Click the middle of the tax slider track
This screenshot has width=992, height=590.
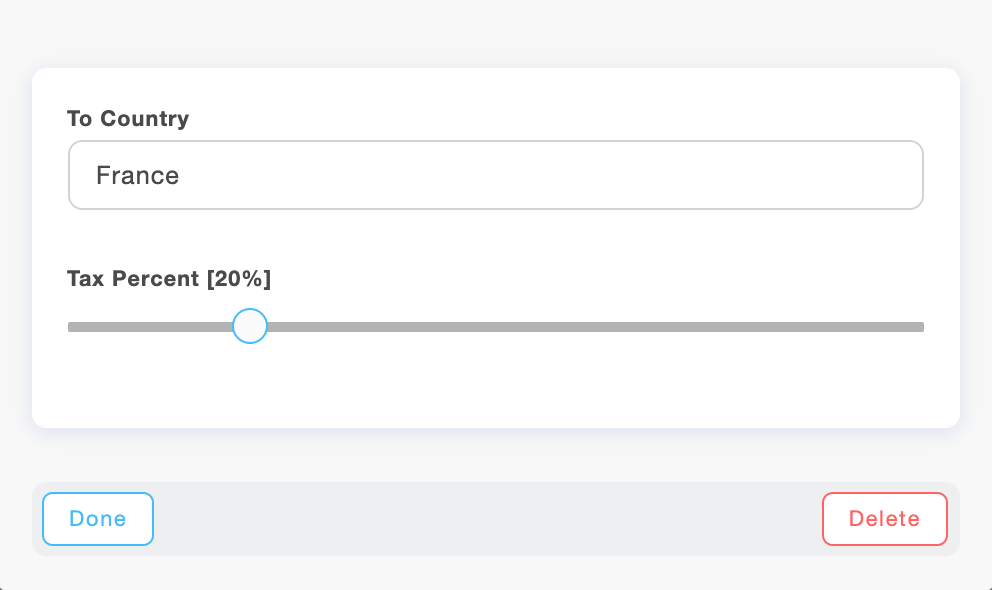coord(496,327)
